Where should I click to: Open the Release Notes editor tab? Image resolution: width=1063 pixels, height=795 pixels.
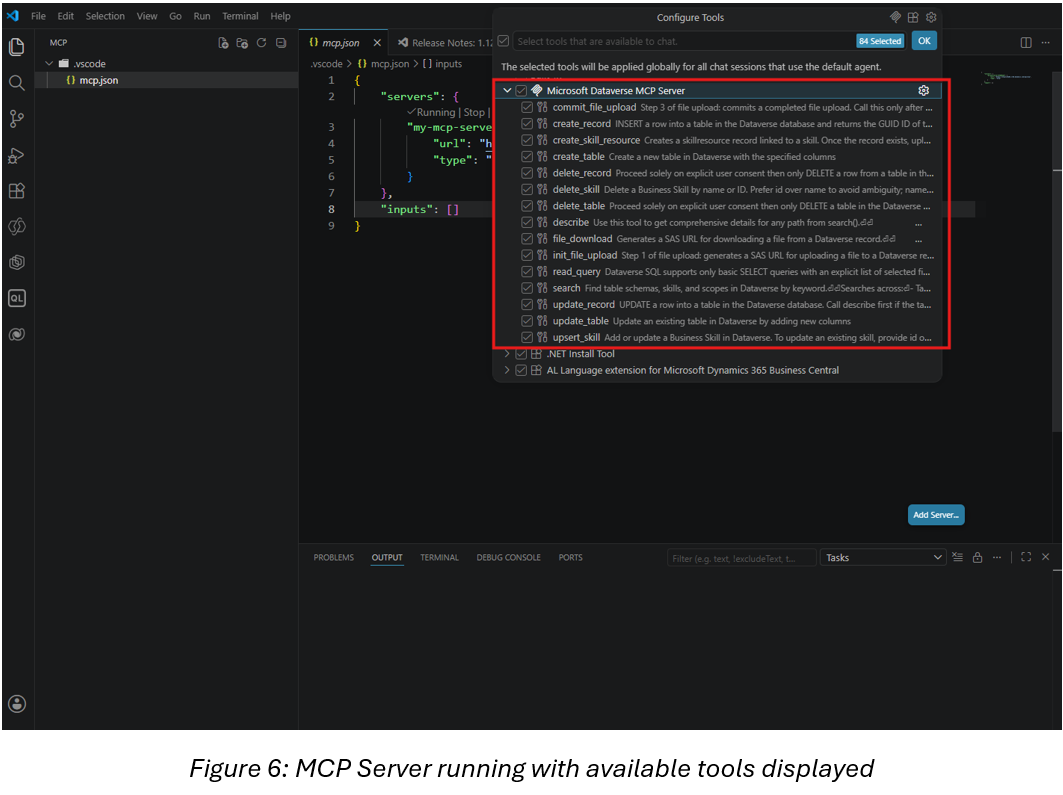[444, 43]
